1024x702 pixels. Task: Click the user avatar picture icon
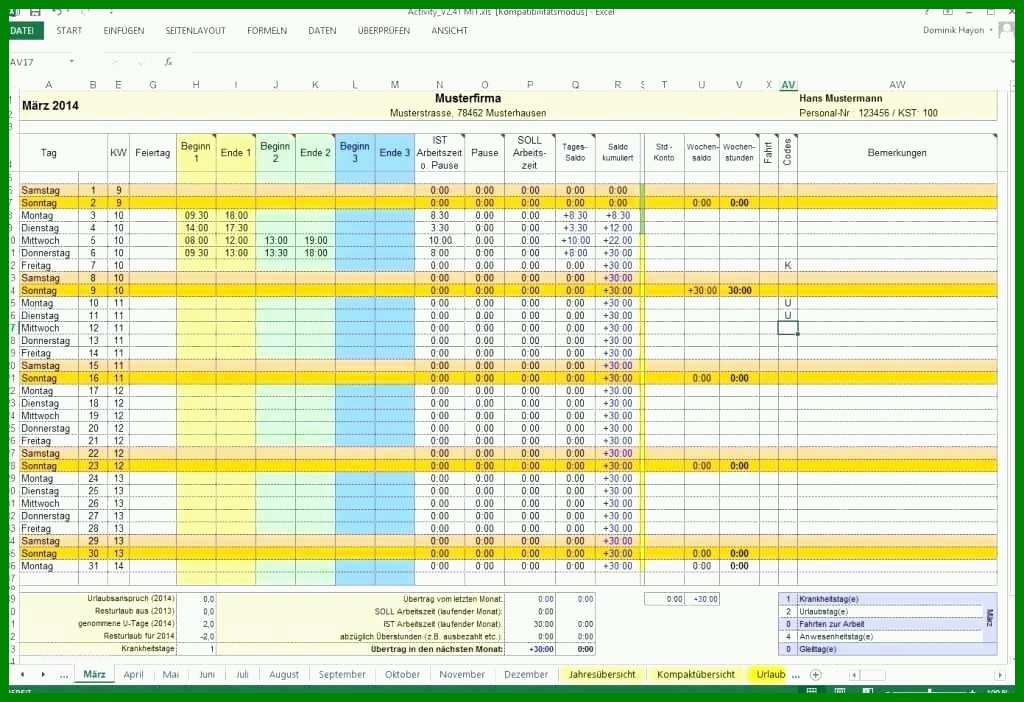1006,31
